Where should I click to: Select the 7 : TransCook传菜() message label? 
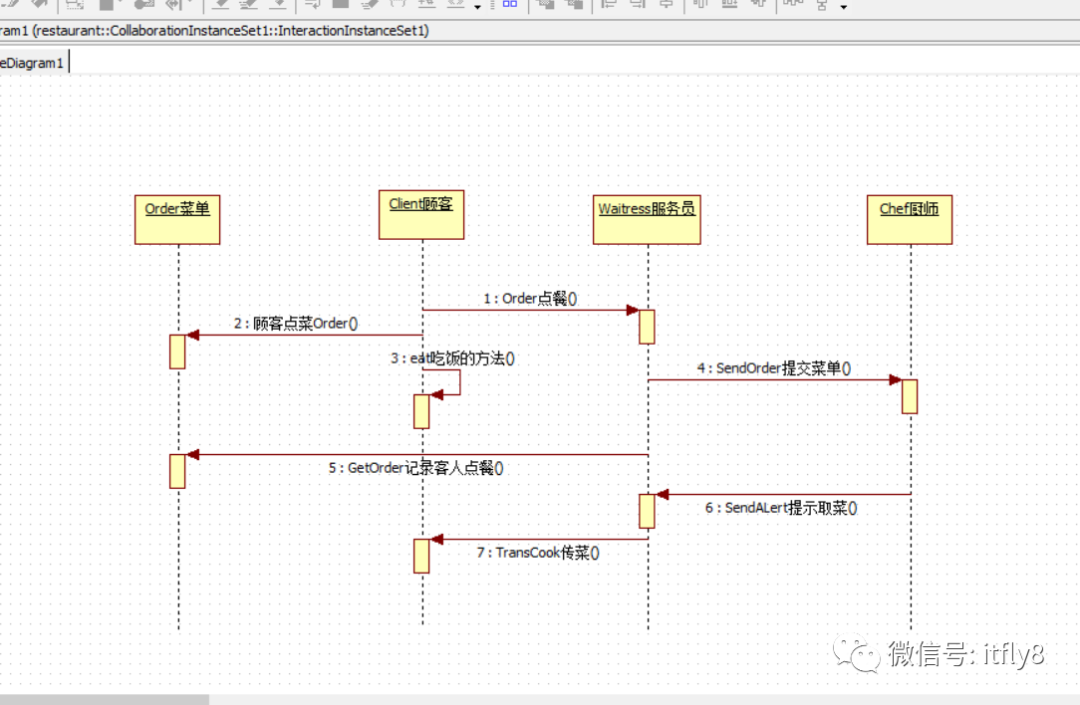[538, 552]
